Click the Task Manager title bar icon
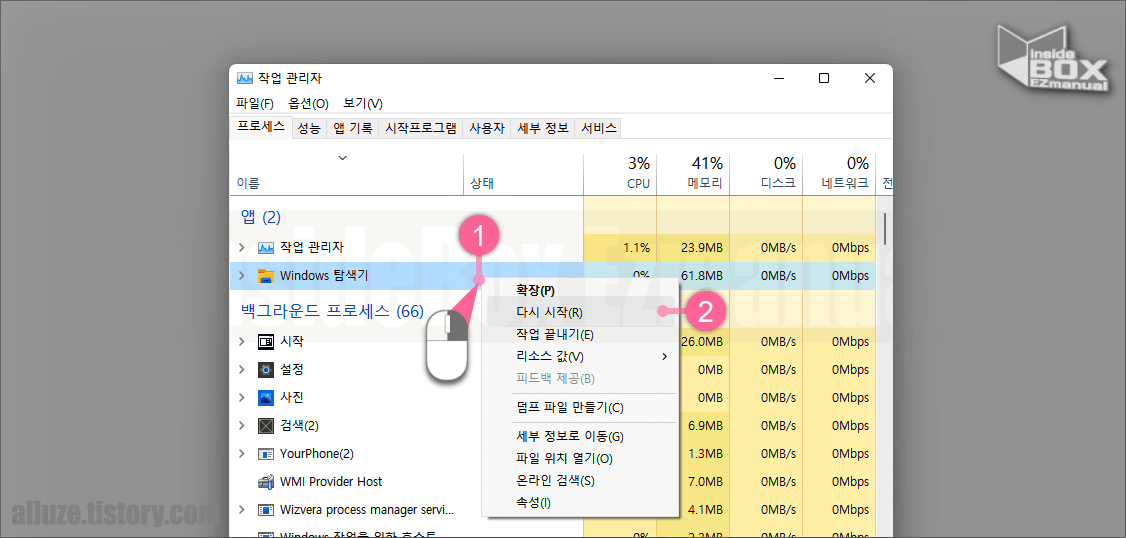This screenshot has height=538, width=1126. [245, 78]
